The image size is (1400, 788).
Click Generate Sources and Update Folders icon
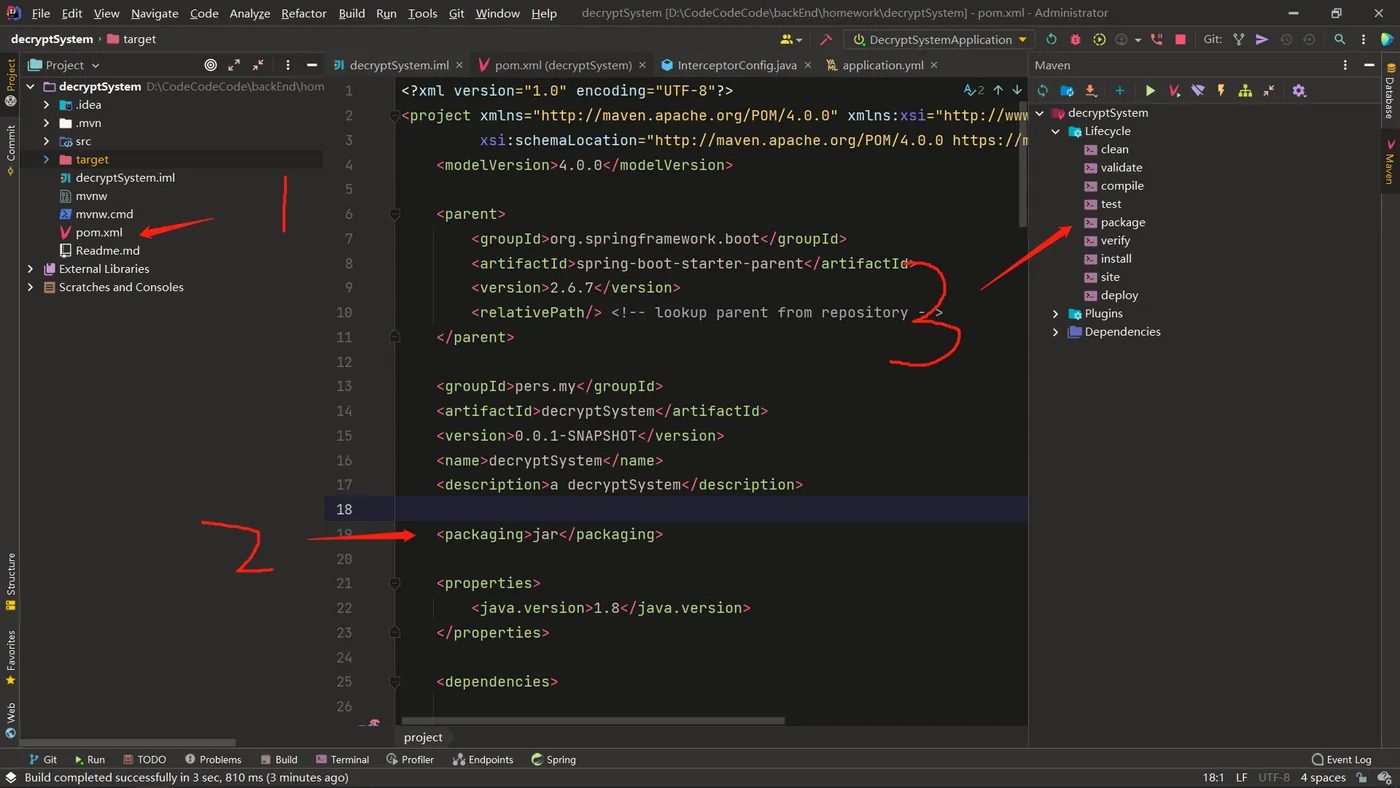click(x=1067, y=91)
